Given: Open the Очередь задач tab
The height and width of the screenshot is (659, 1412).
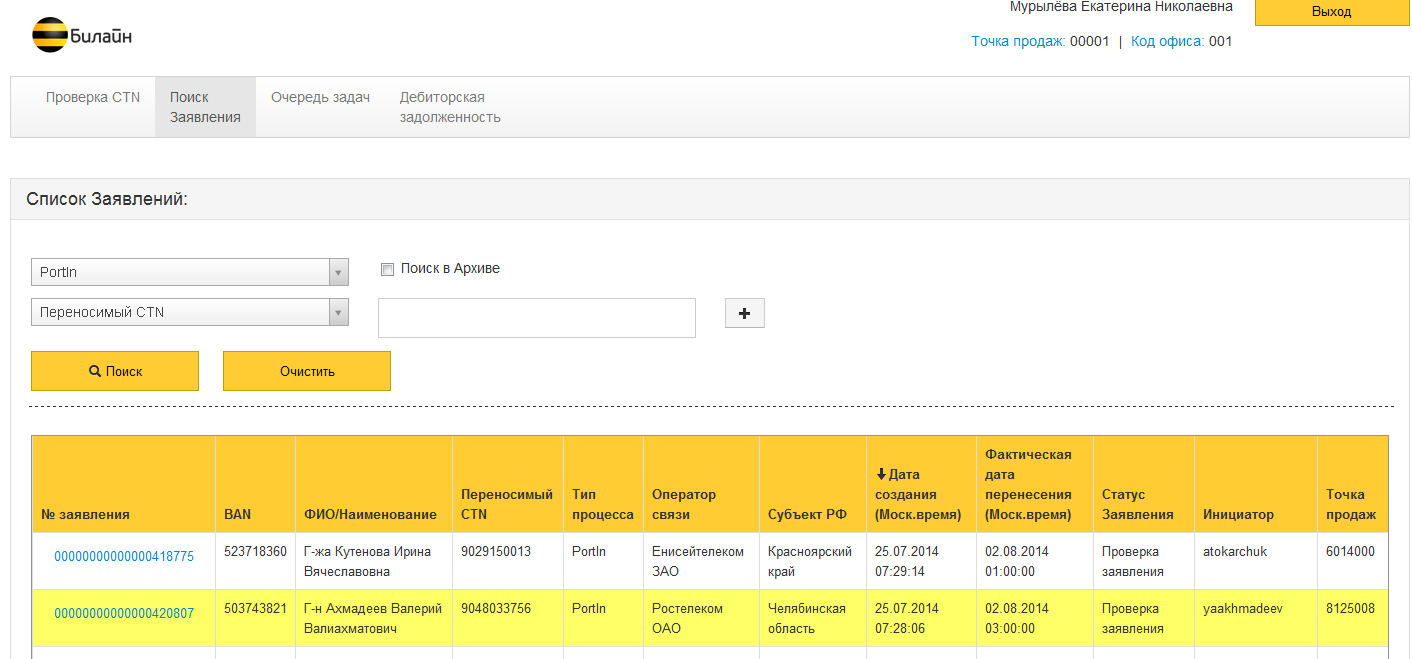Looking at the screenshot, I should [x=320, y=97].
